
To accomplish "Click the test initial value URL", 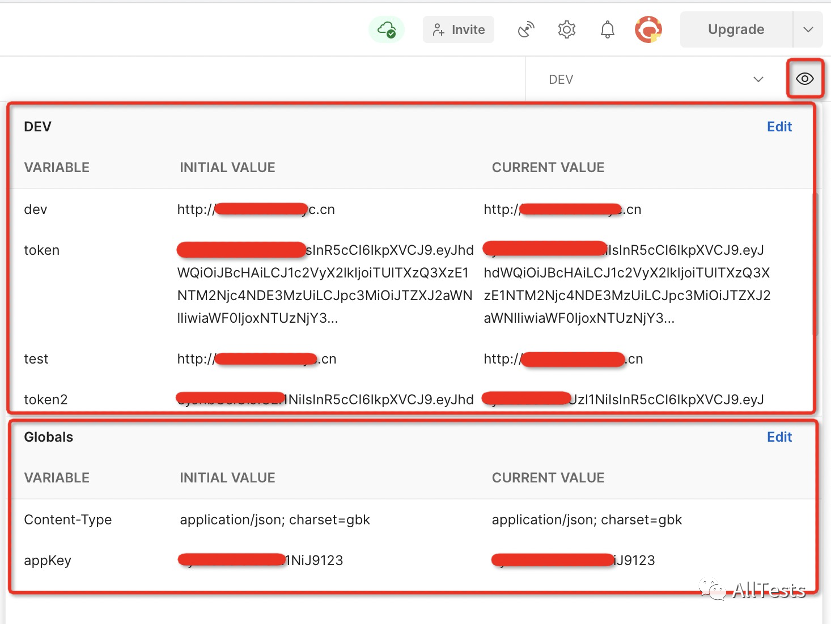I will pyautogui.click(x=257, y=359).
